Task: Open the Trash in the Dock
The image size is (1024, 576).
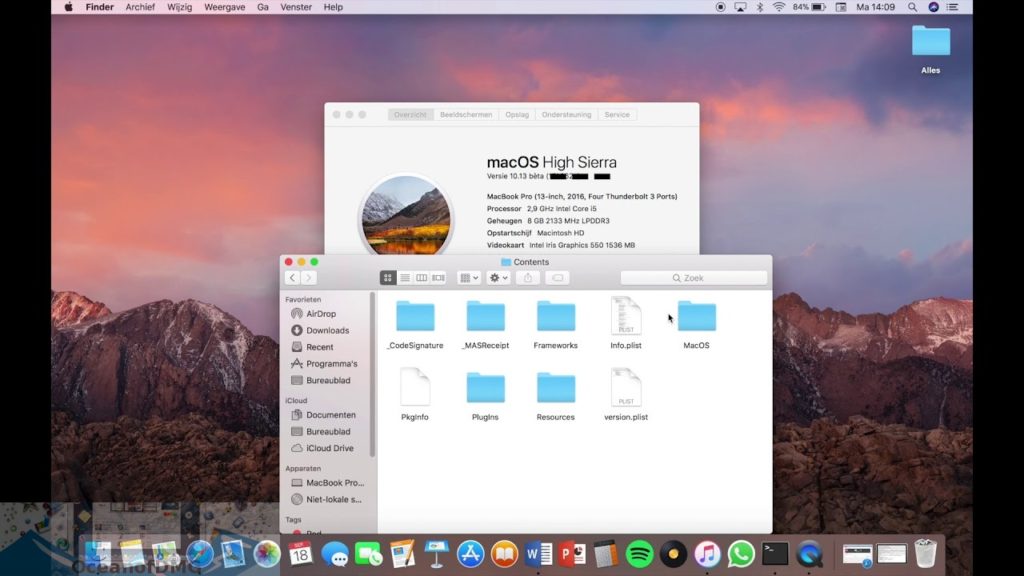Action: coord(925,553)
